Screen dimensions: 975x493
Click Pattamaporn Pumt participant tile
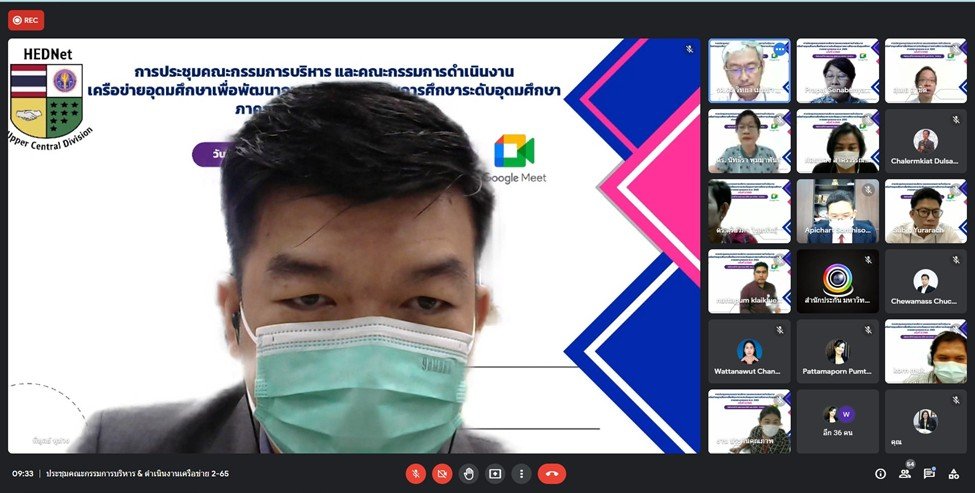(838, 352)
